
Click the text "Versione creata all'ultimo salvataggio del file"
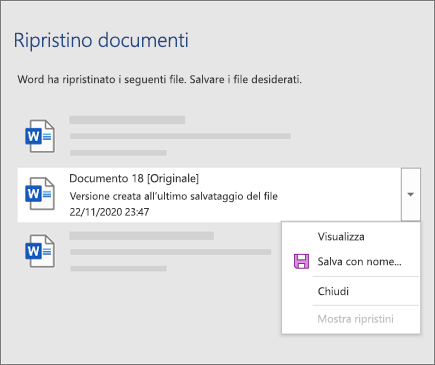(x=173, y=196)
